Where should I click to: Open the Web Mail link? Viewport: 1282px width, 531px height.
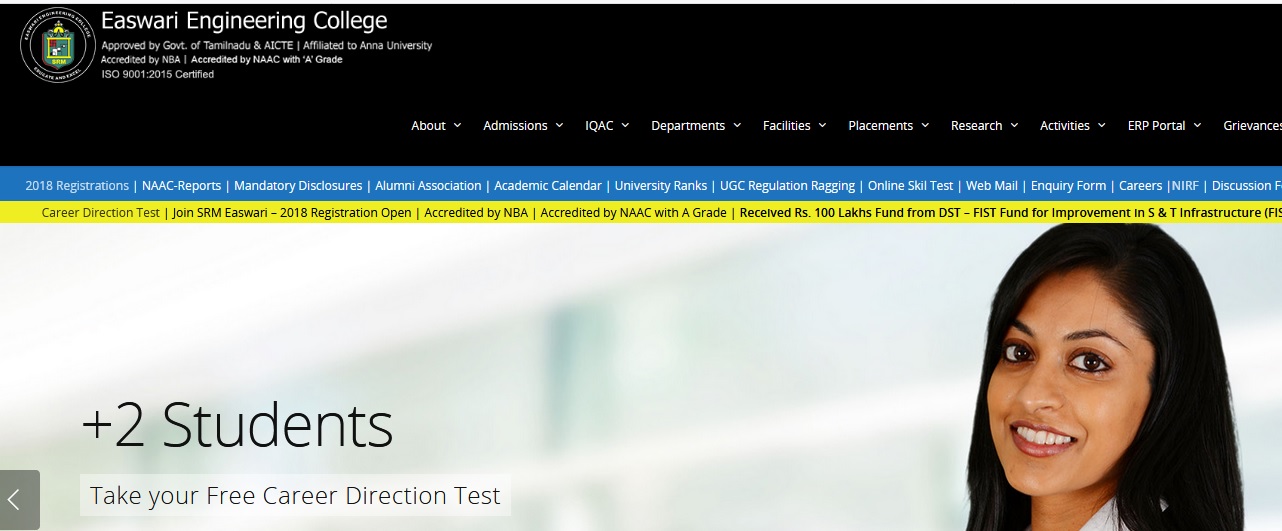point(992,186)
